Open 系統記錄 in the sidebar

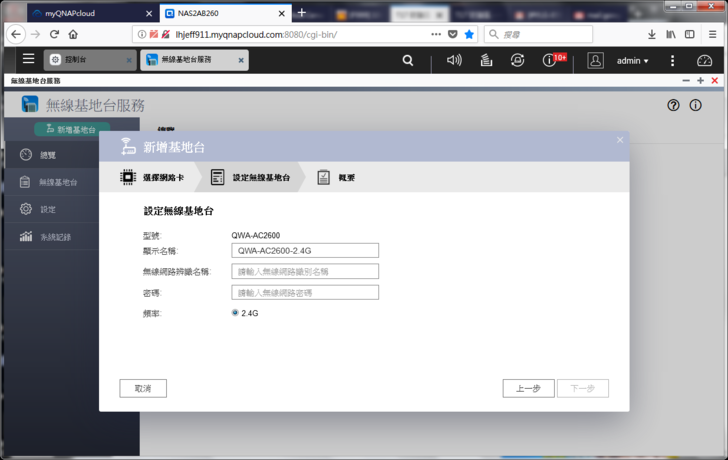pos(51,237)
